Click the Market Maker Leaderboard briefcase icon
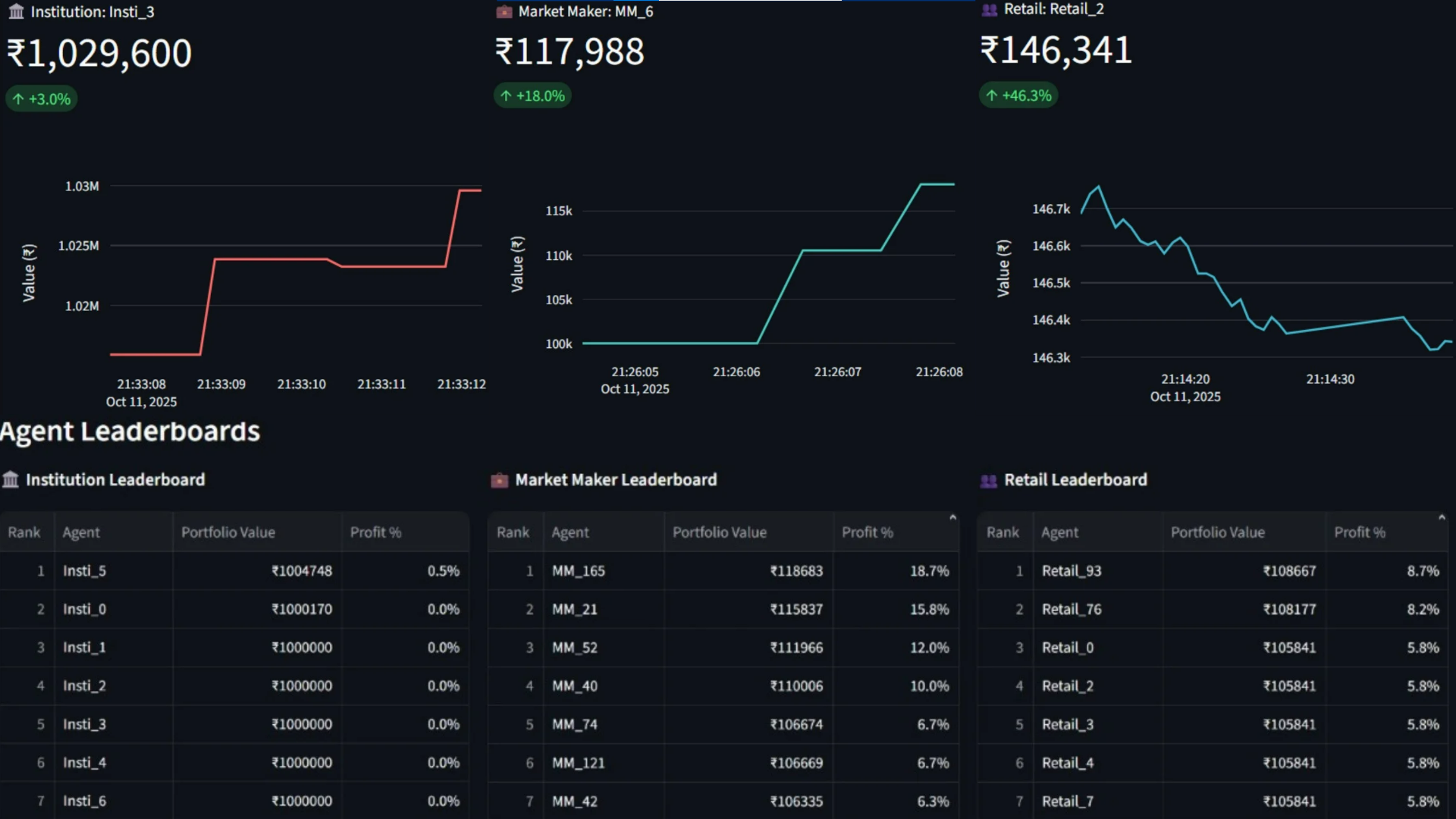Image resolution: width=1456 pixels, height=819 pixels. (x=499, y=481)
